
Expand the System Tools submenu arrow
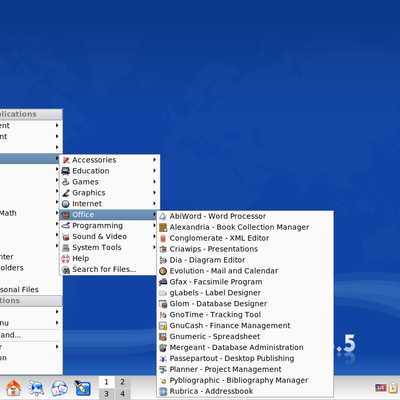click(x=155, y=247)
